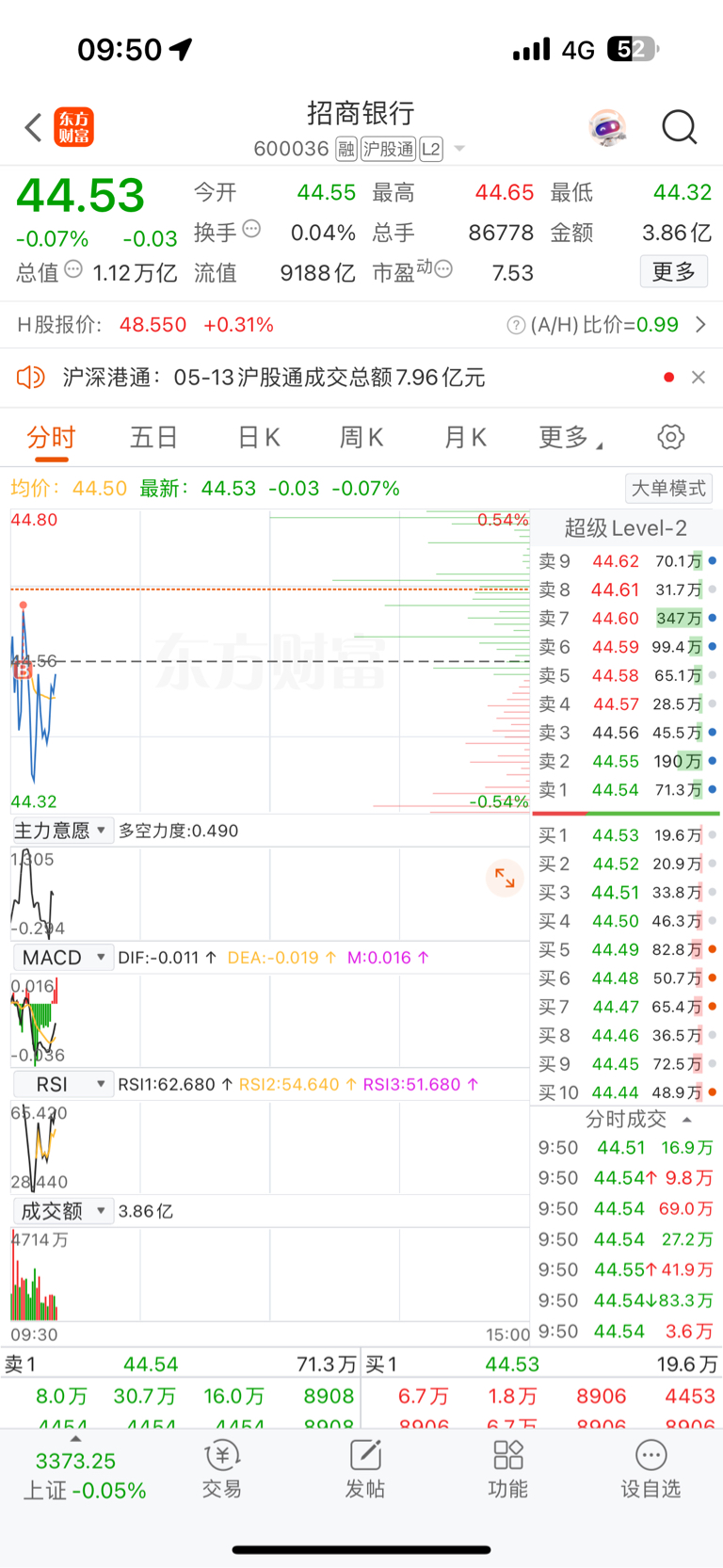Open 更多 quote details button
Viewport: 723px width, 1568px height.
[x=674, y=272]
